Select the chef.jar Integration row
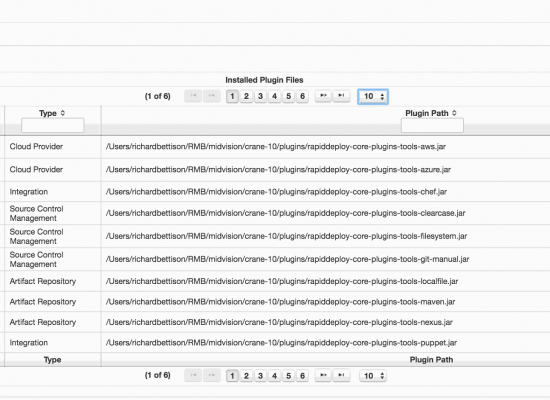 (x=275, y=192)
